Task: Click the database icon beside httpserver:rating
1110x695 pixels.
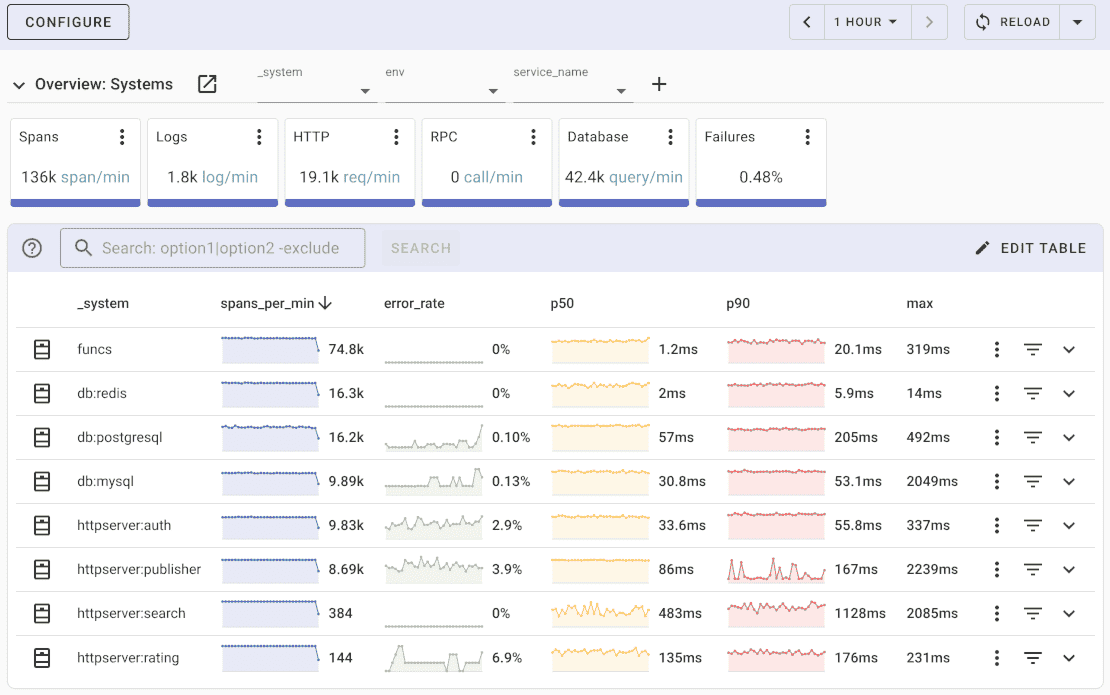Action: click(x=41, y=657)
